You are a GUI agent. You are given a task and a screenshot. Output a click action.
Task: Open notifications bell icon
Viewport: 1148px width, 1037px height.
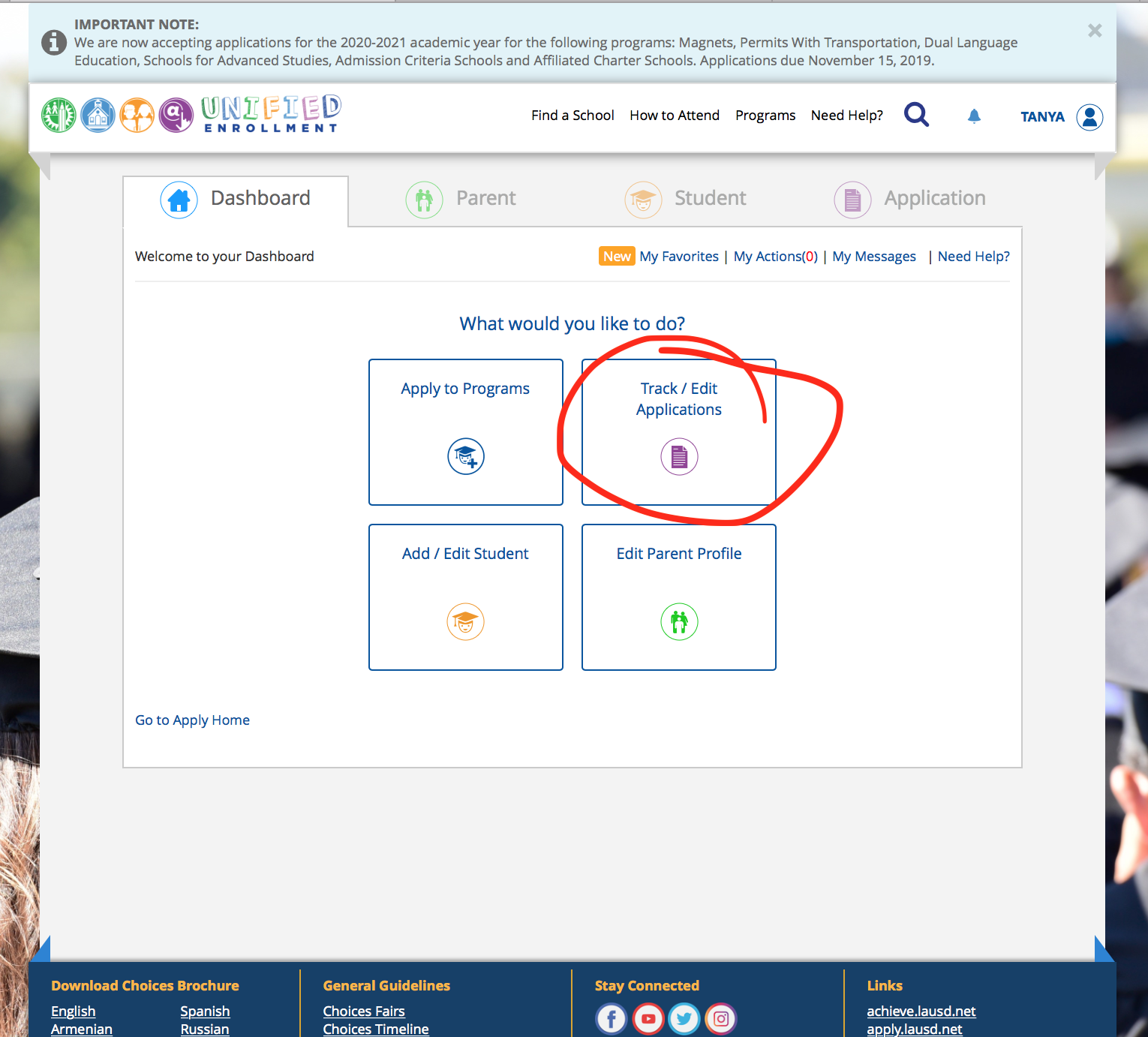(974, 116)
